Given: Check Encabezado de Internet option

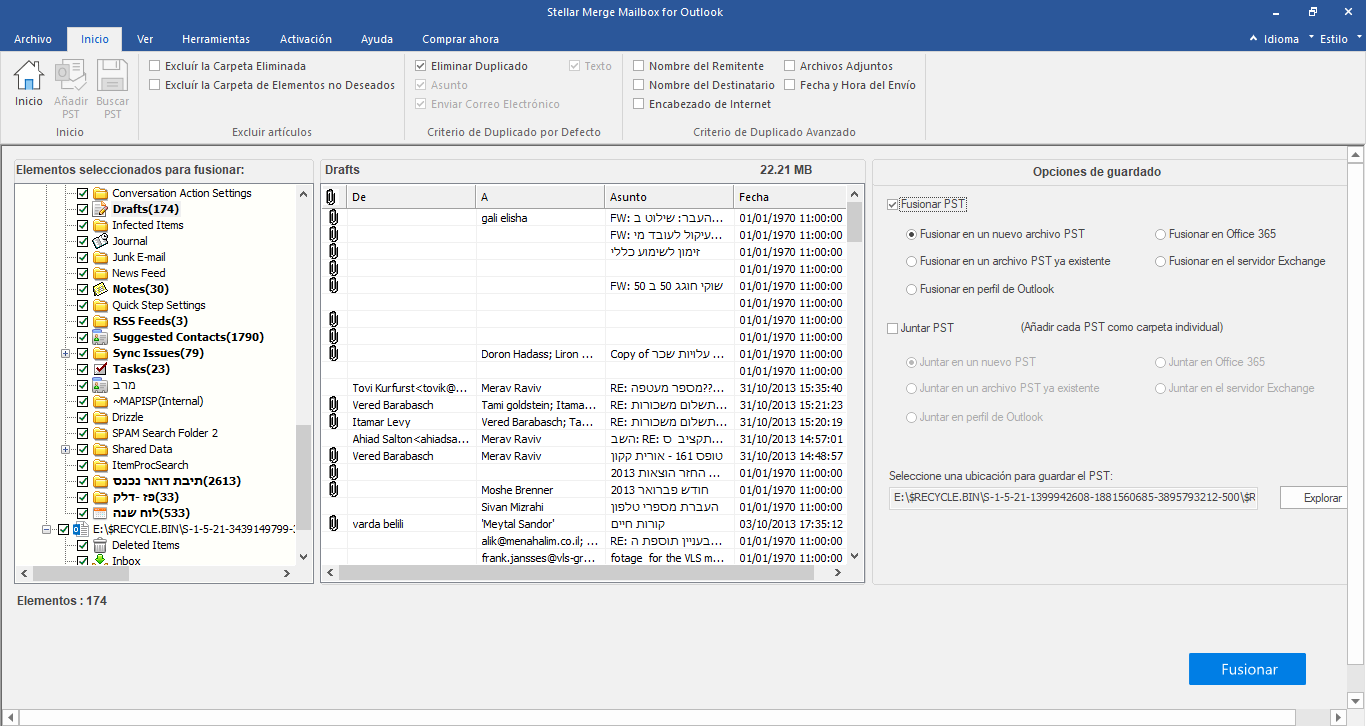Looking at the screenshot, I should [x=639, y=104].
